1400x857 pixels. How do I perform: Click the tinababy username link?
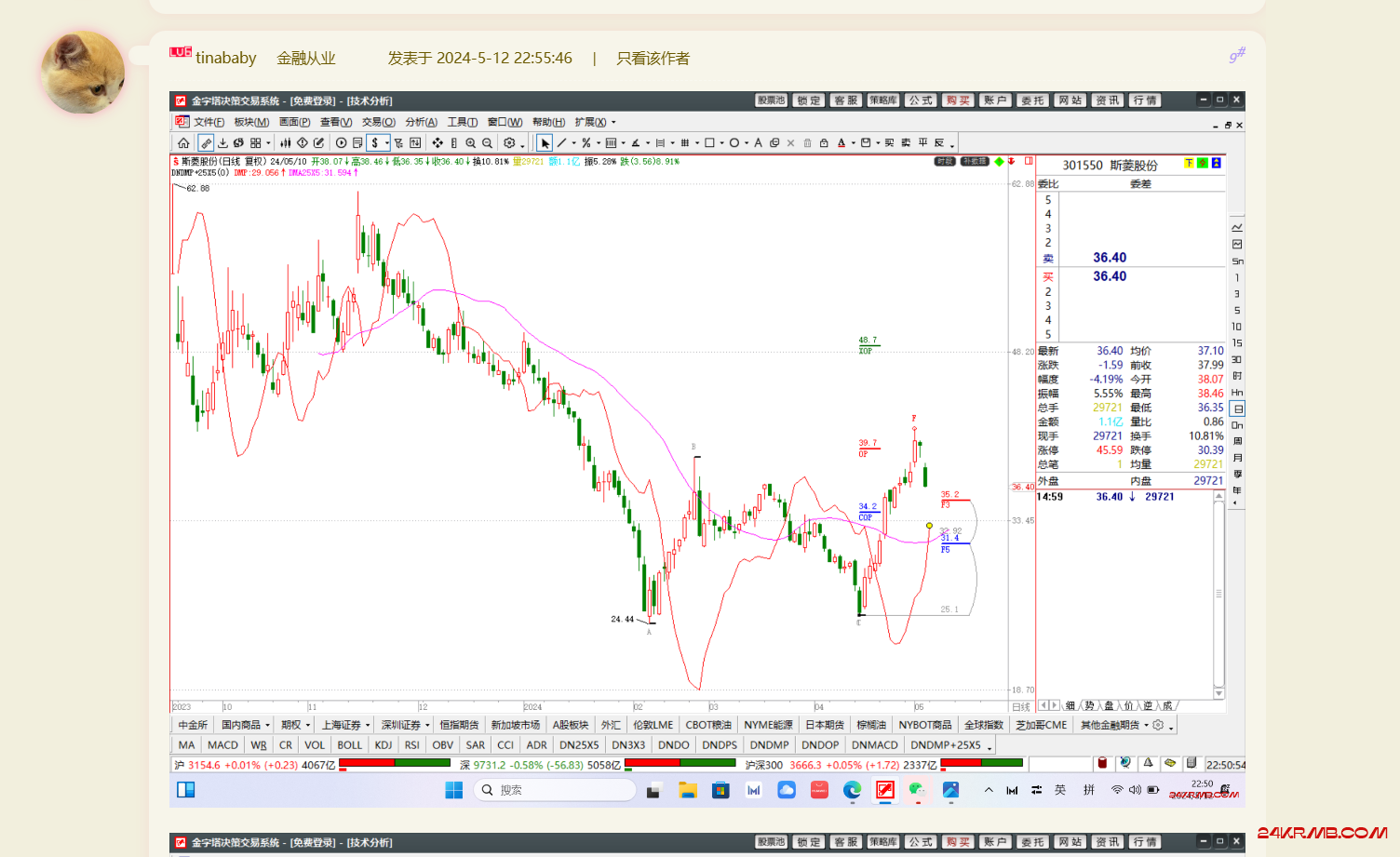[x=225, y=59]
